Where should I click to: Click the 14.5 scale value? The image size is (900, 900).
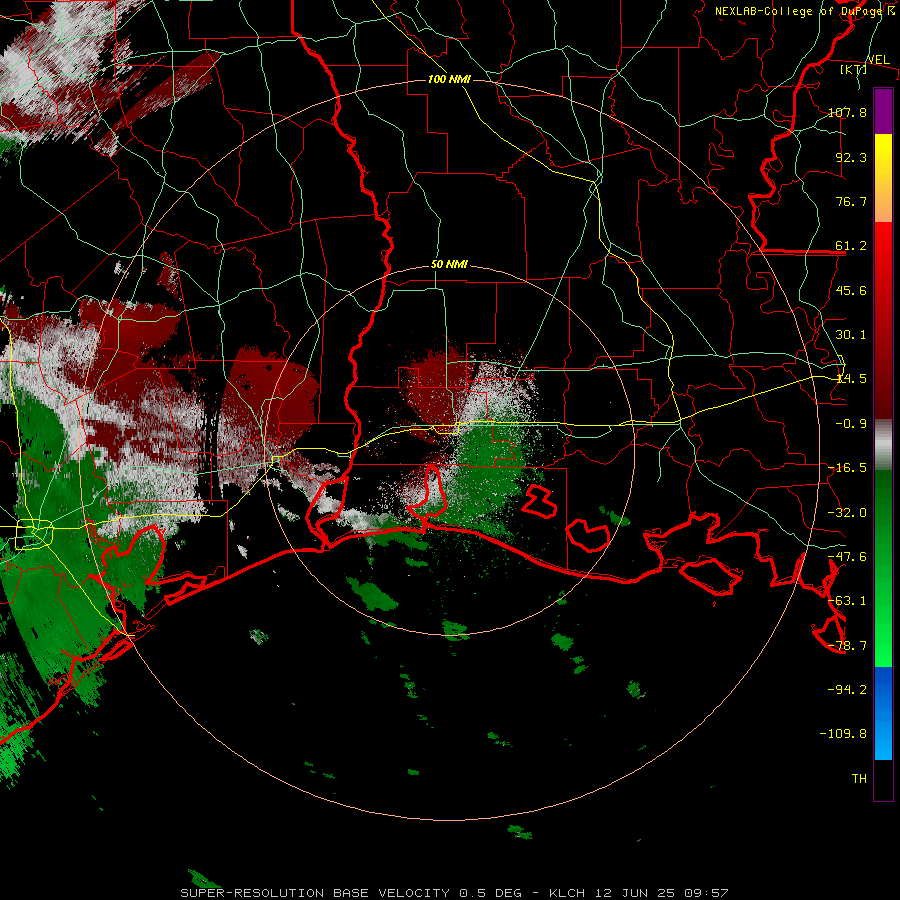[x=851, y=379]
